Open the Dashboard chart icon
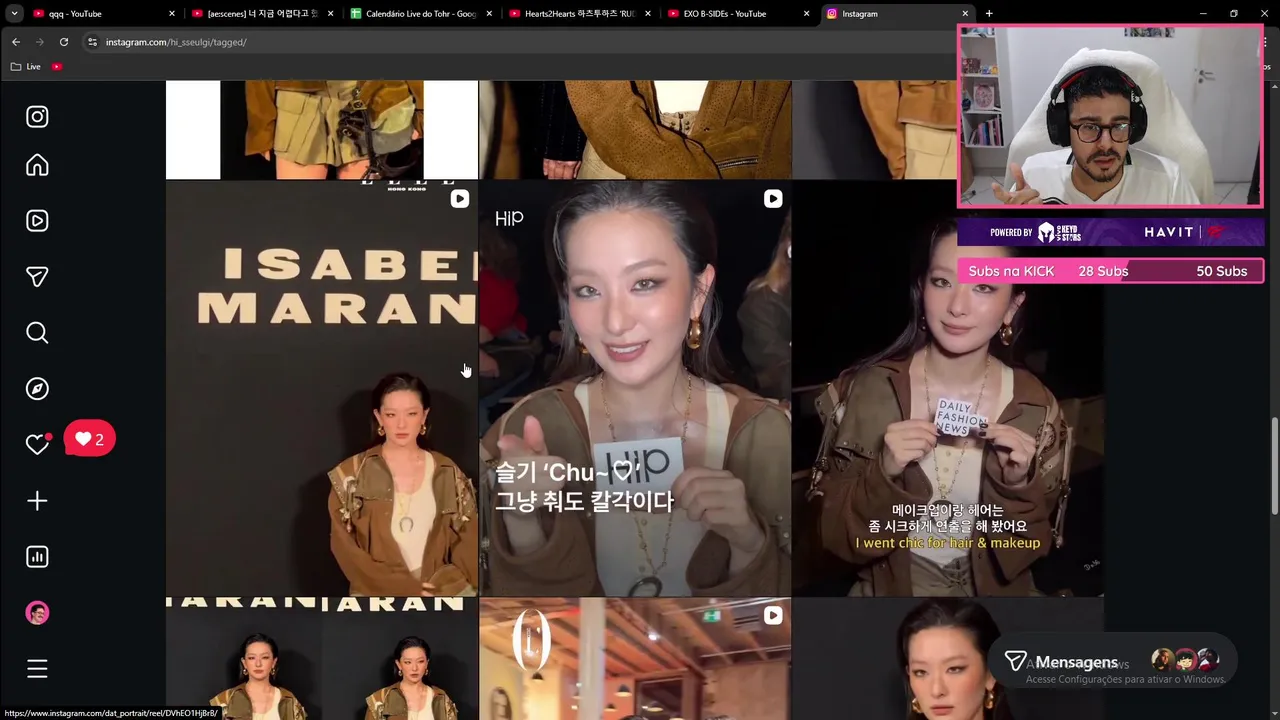Image resolution: width=1280 pixels, height=720 pixels. [37, 557]
